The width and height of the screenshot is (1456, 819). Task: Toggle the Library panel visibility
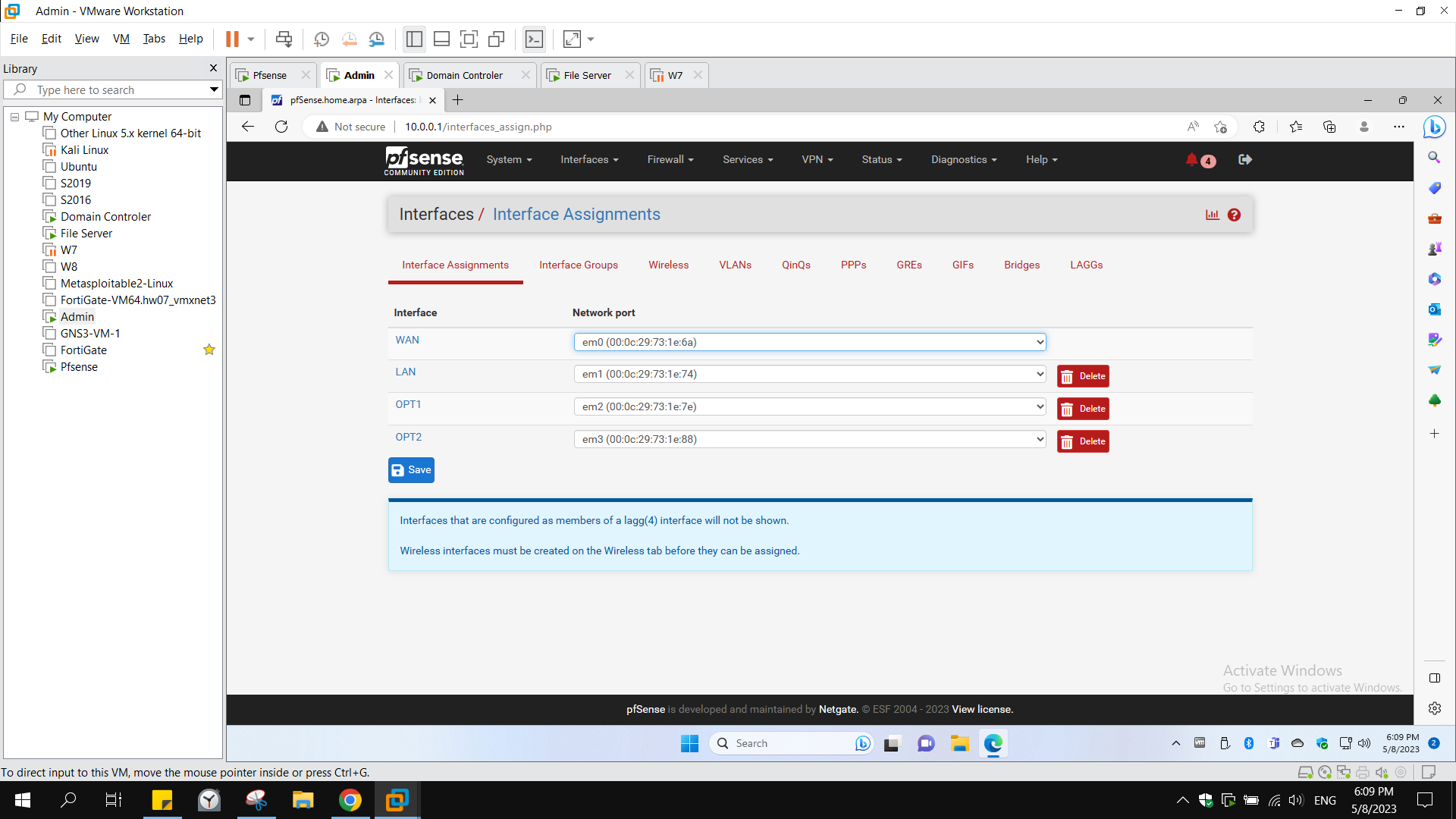click(x=414, y=39)
